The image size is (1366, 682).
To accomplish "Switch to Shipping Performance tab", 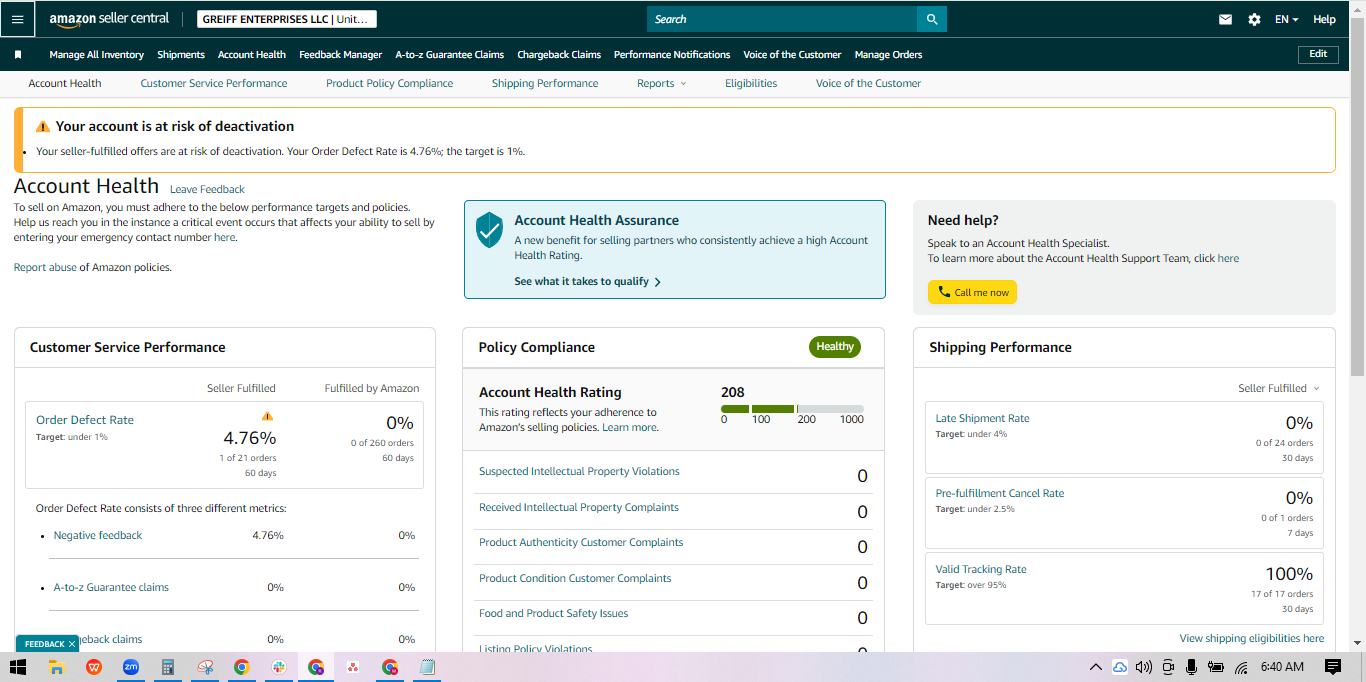I will 545,83.
